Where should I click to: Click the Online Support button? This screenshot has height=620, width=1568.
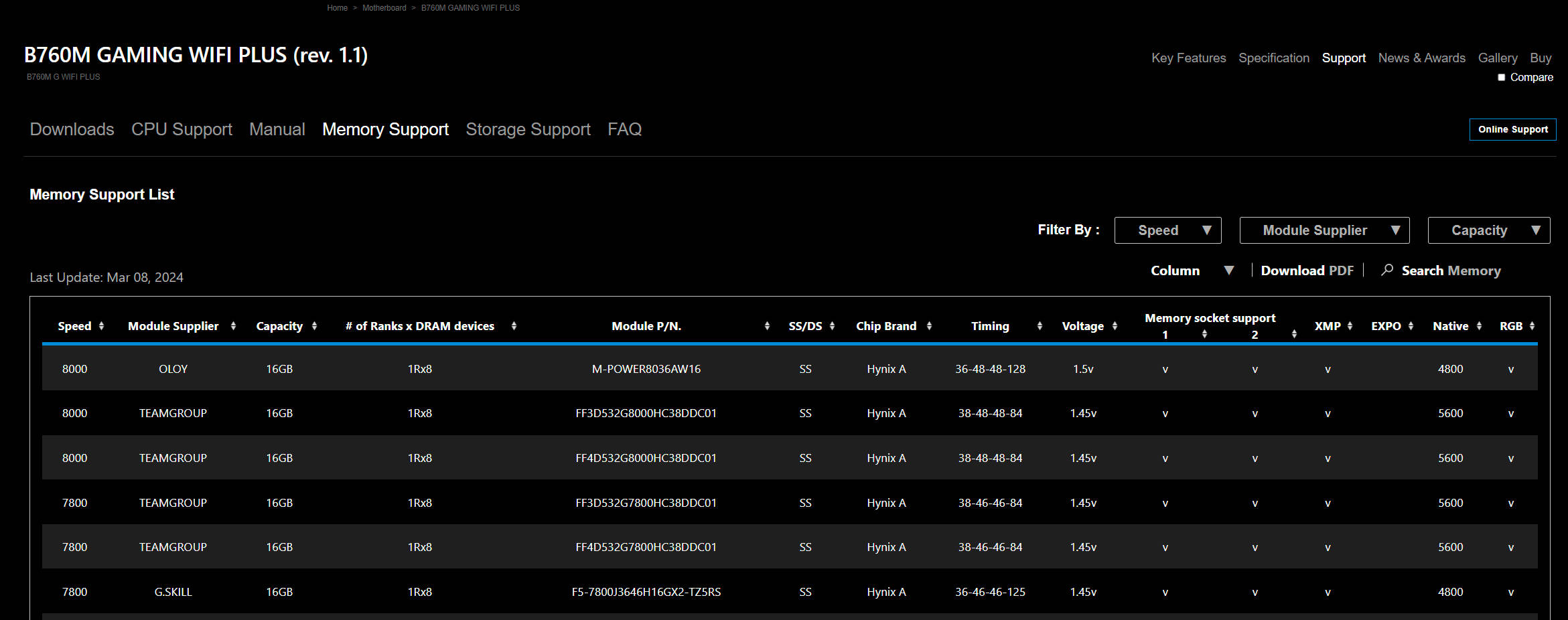pos(1513,129)
